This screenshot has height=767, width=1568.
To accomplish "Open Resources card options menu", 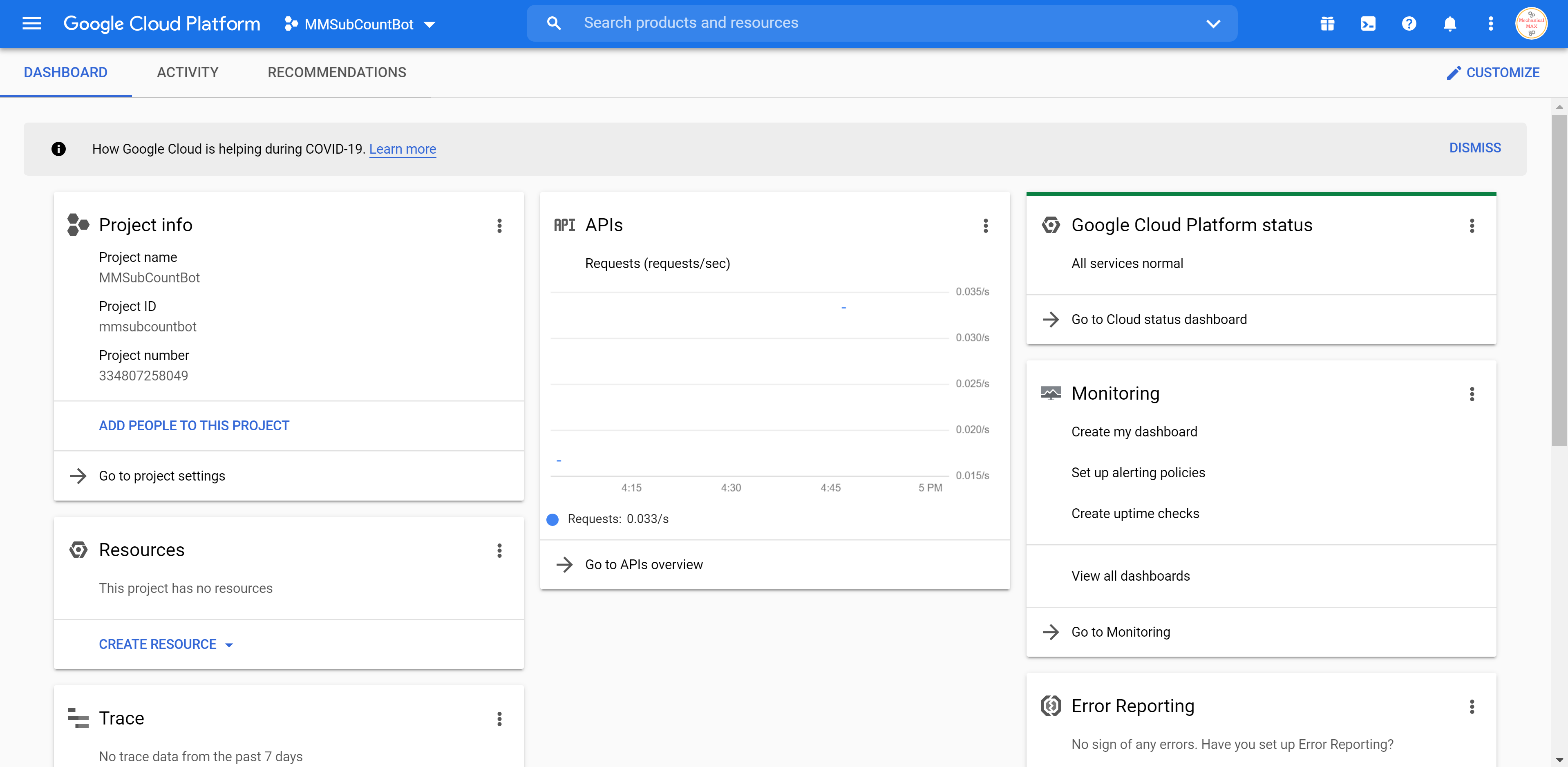I will 499,550.
